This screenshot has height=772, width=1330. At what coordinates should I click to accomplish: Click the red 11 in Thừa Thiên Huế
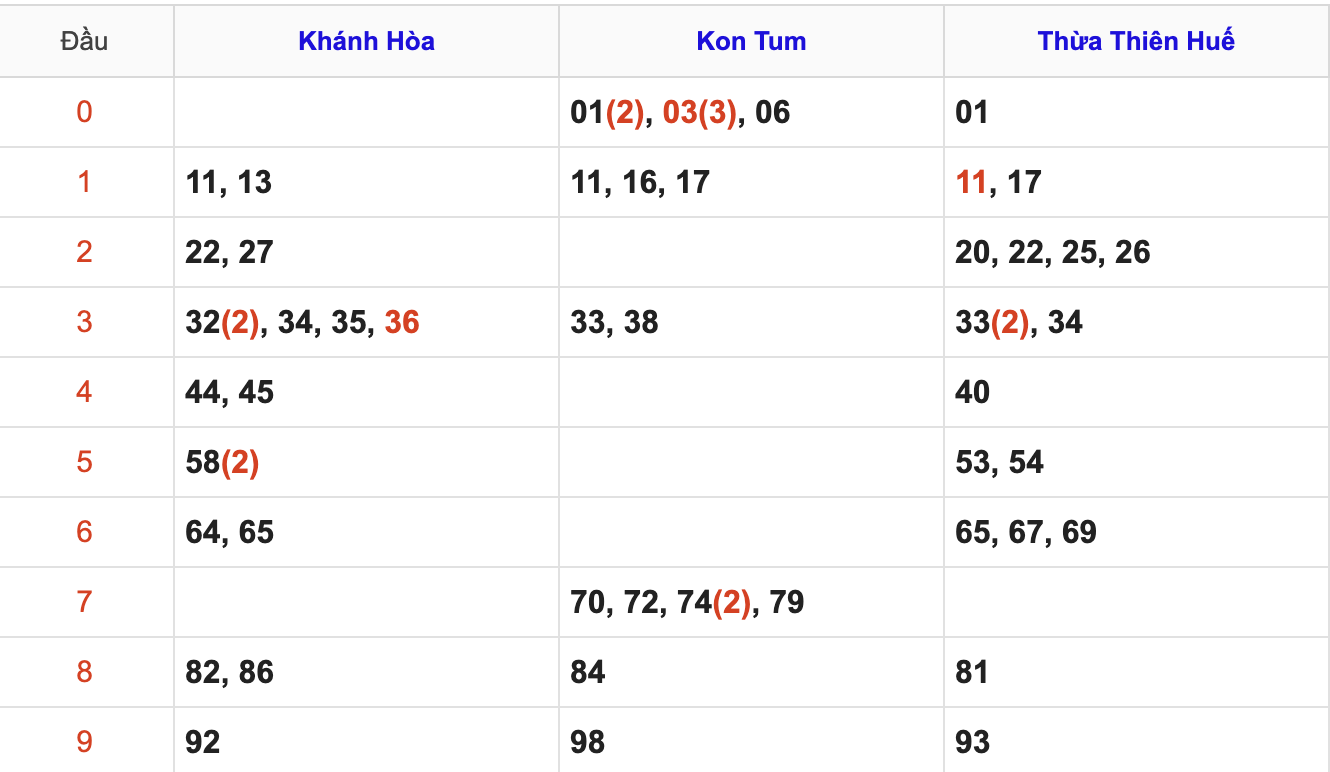(971, 182)
